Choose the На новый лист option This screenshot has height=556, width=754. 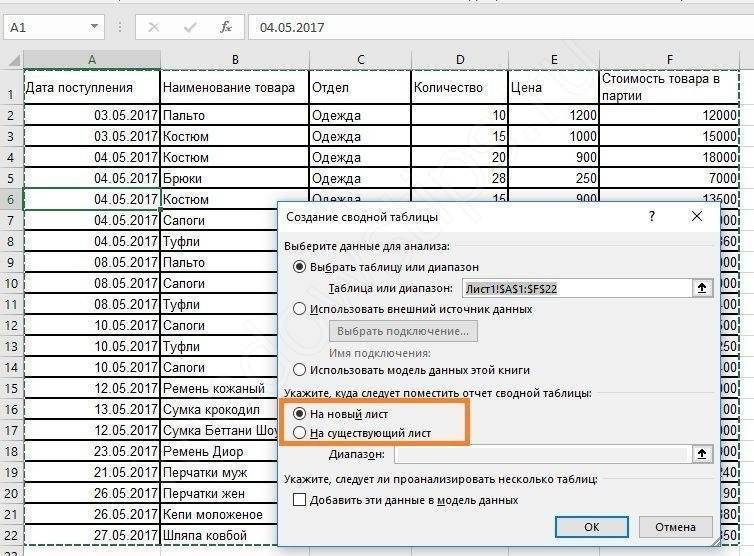[x=300, y=412]
